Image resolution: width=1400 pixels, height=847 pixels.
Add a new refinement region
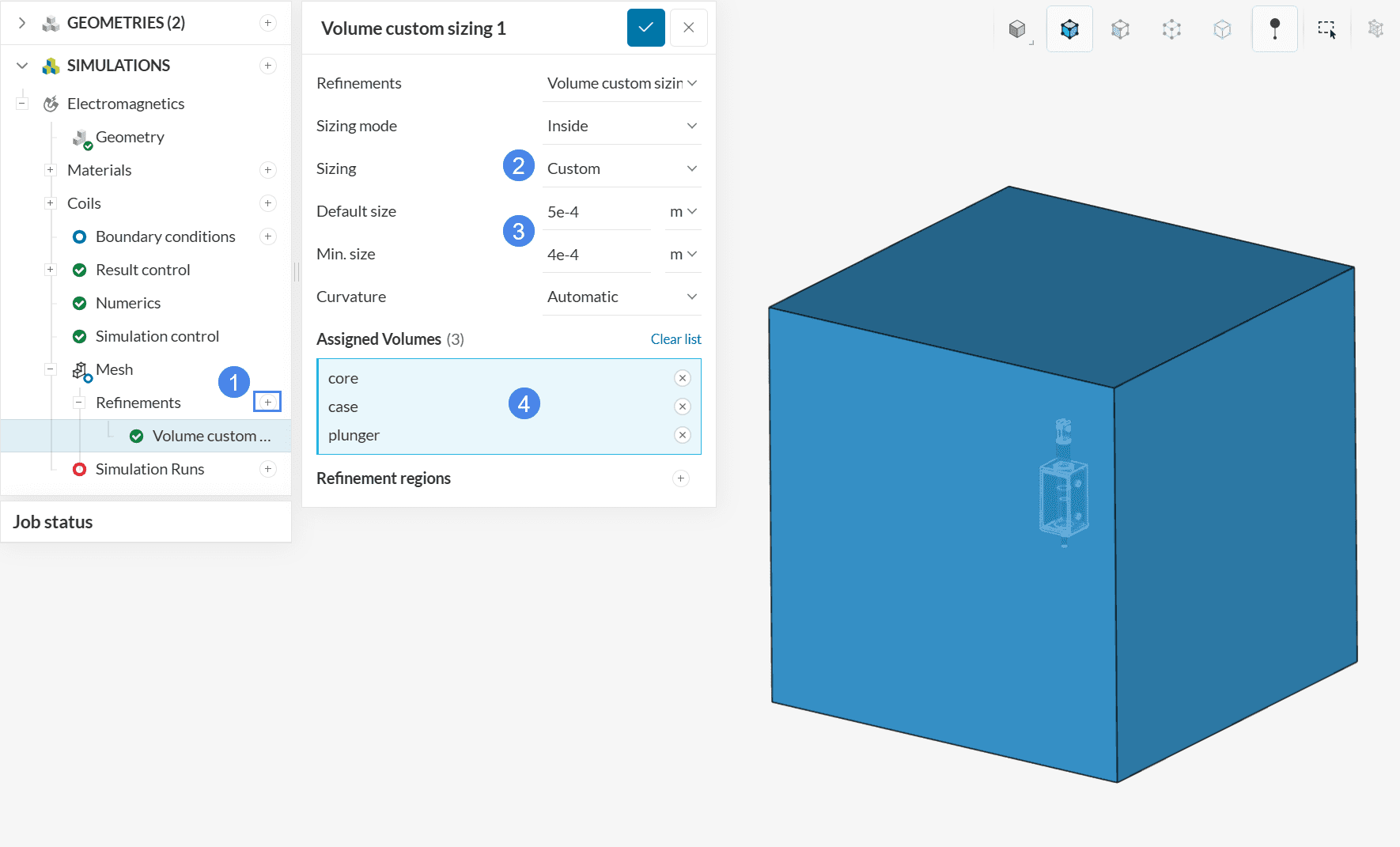pos(680,478)
